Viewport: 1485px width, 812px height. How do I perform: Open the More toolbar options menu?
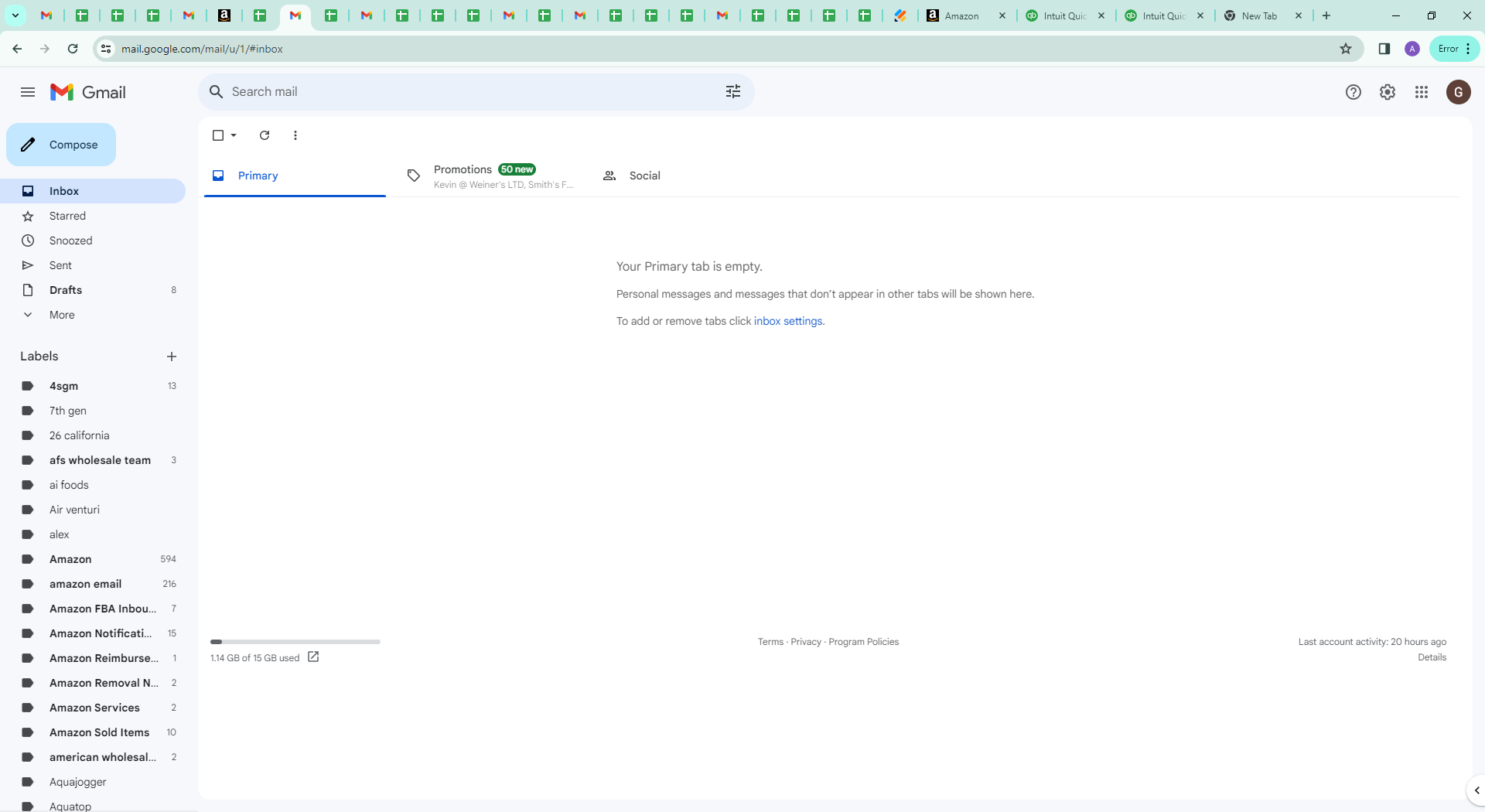pyautogui.click(x=295, y=135)
